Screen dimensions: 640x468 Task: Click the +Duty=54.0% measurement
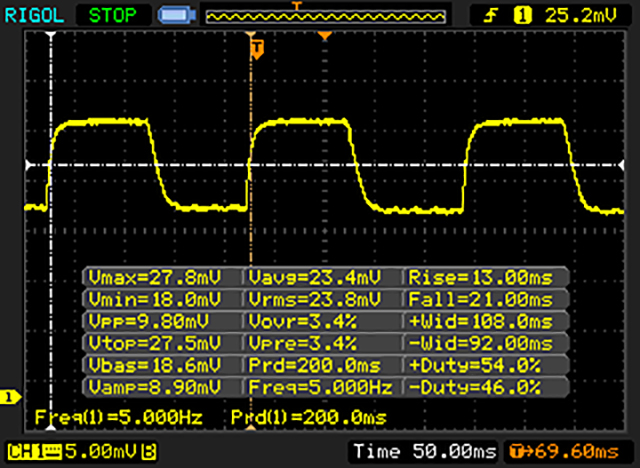pos(474,365)
